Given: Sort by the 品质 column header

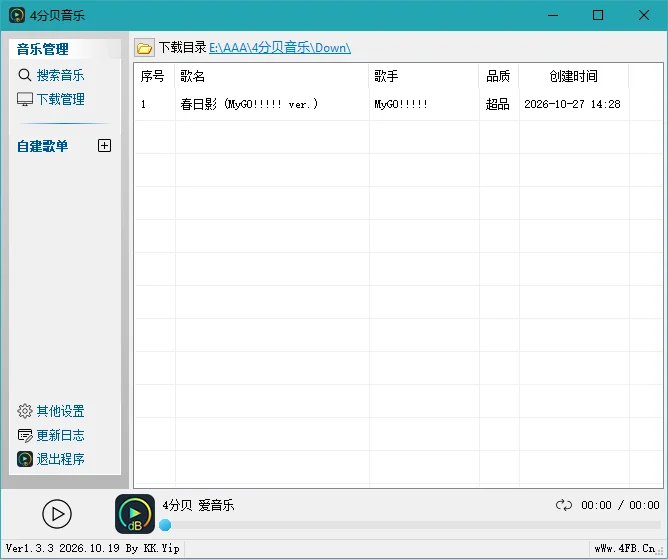Looking at the screenshot, I should tap(499, 76).
